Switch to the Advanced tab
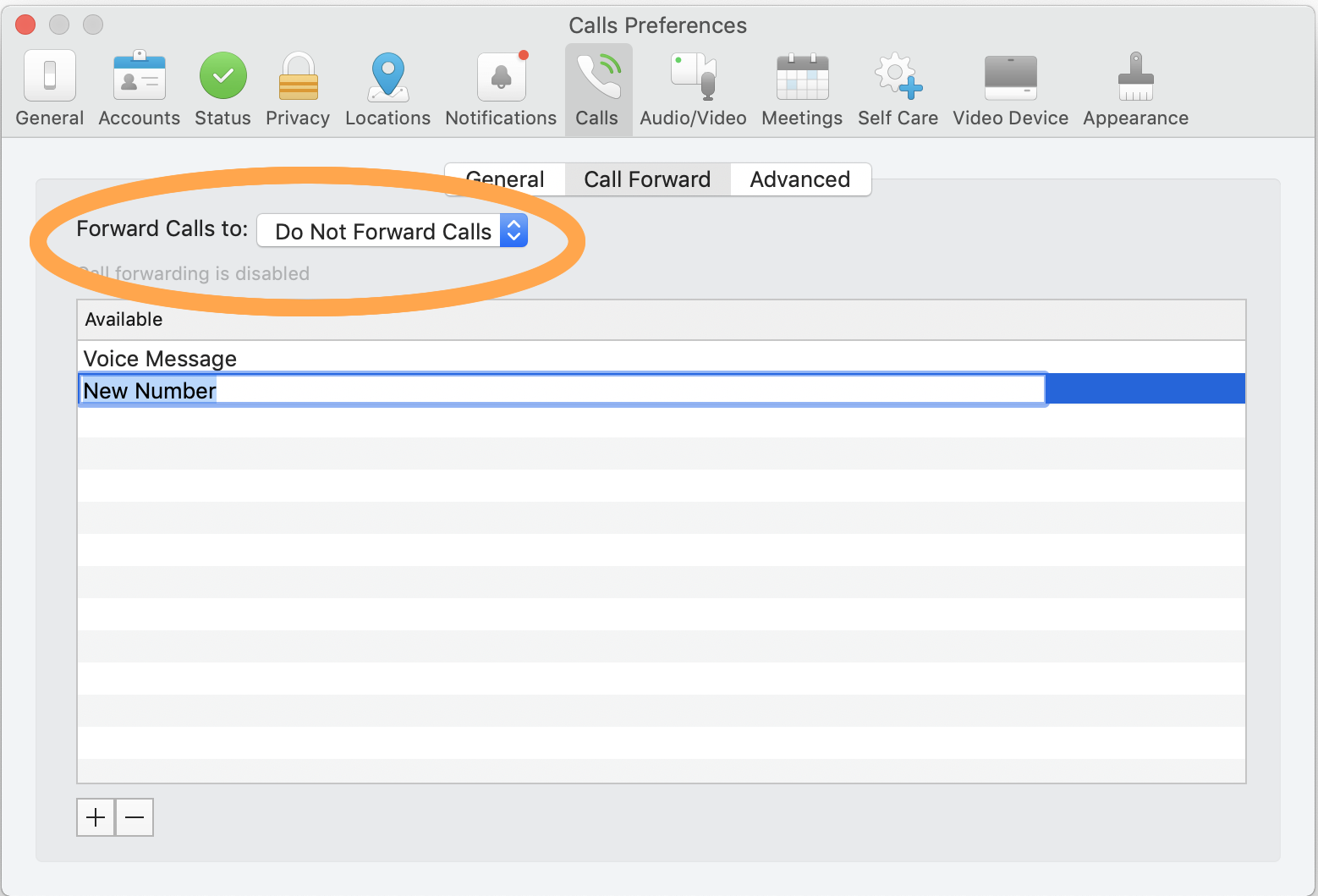Image resolution: width=1318 pixels, height=896 pixels. click(799, 179)
